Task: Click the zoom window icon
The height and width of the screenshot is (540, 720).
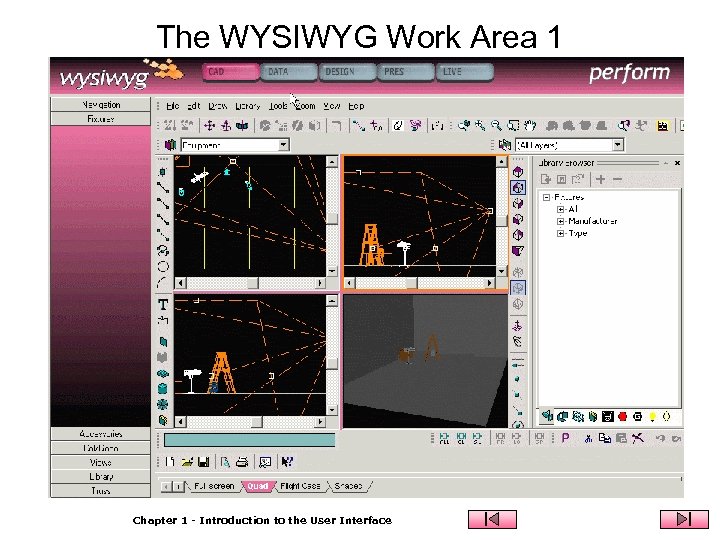Action: (x=513, y=125)
